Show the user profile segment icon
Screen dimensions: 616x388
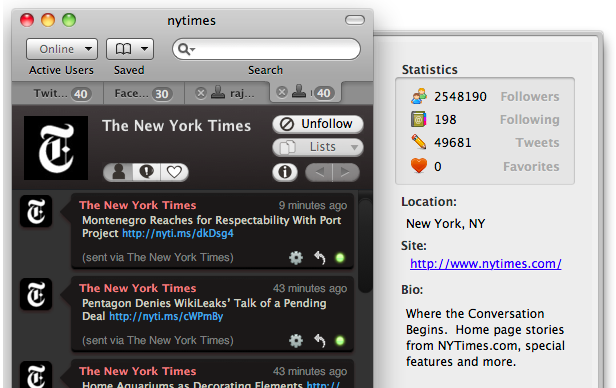(x=118, y=172)
